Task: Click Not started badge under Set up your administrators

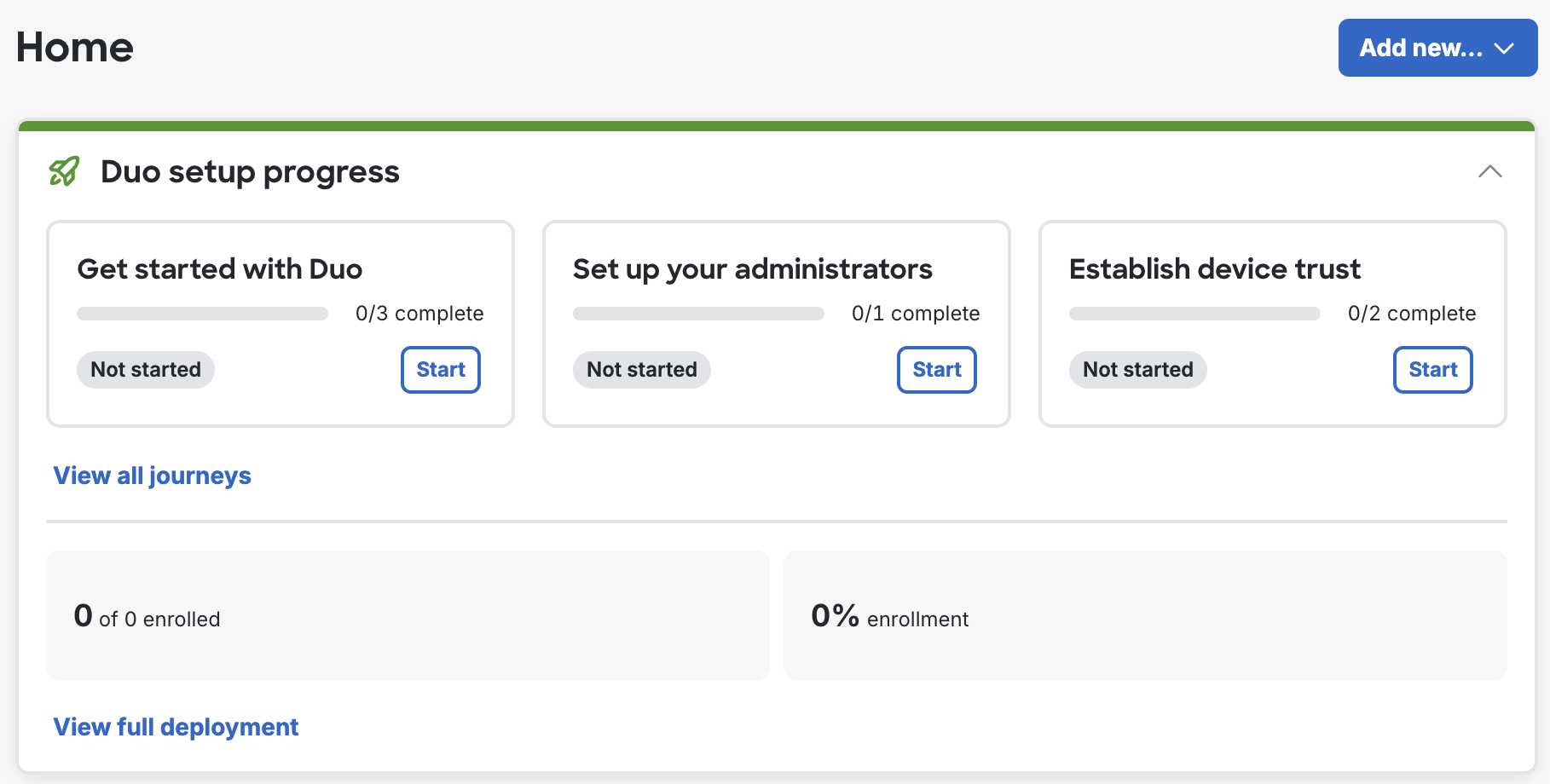Action: [x=642, y=370]
